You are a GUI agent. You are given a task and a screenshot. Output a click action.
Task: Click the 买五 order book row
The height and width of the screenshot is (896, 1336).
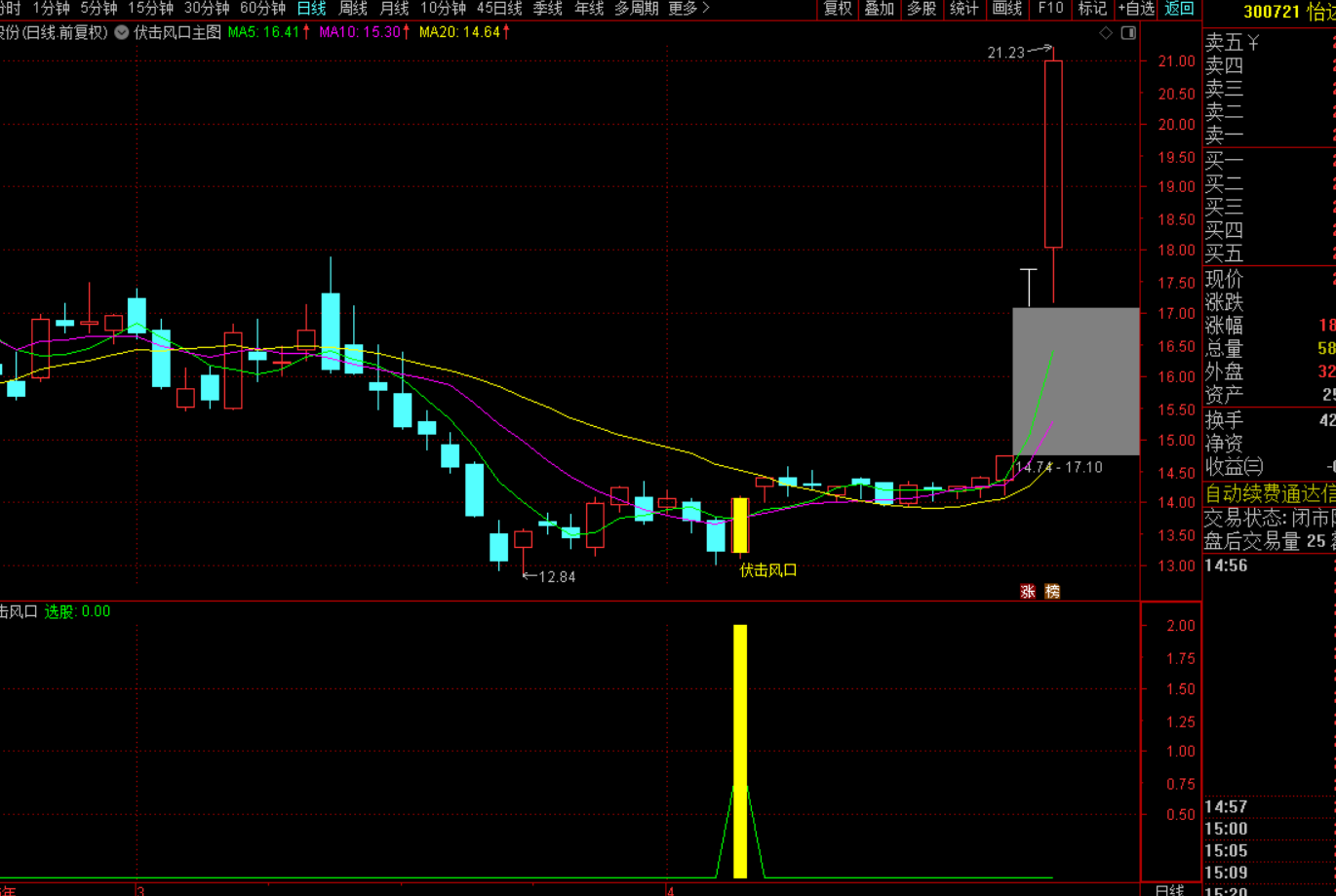click(1270, 253)
